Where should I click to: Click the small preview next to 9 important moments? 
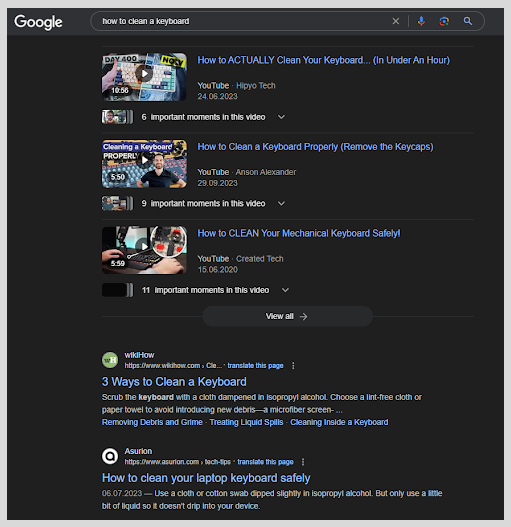pyautogui.click(x=117, y=203)
